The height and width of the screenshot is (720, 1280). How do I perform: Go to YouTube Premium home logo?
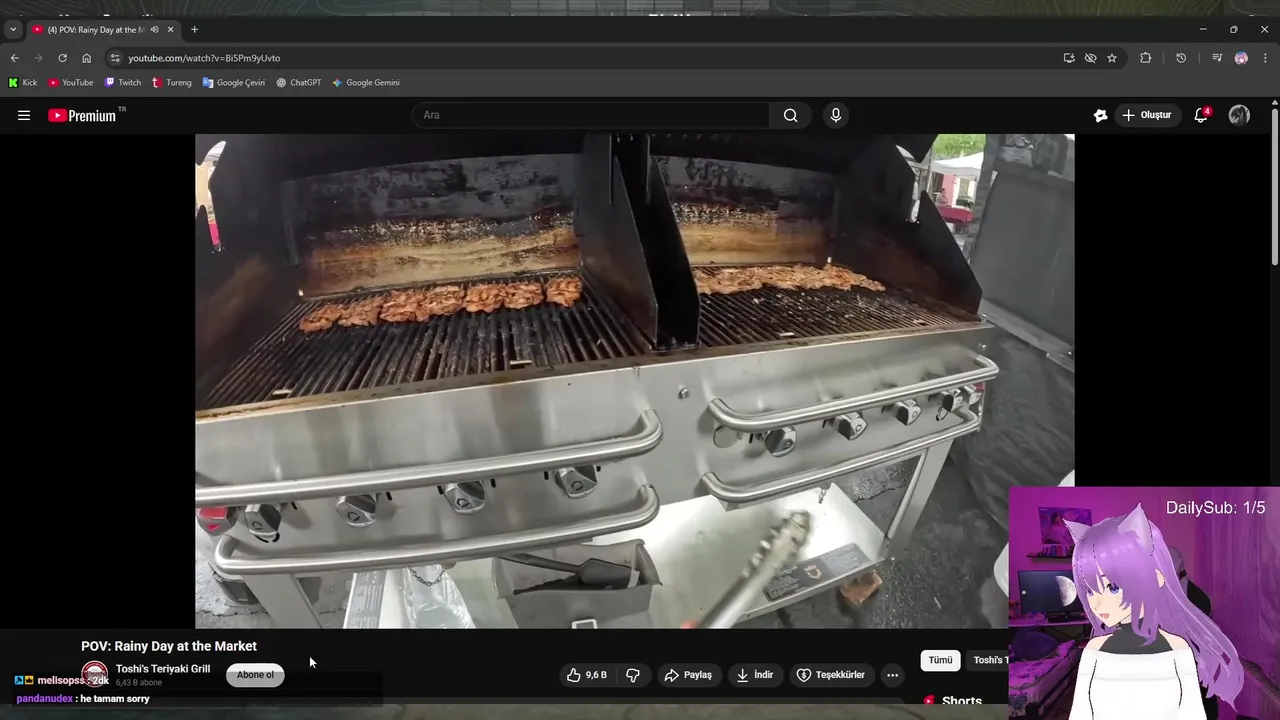(83, 115)
